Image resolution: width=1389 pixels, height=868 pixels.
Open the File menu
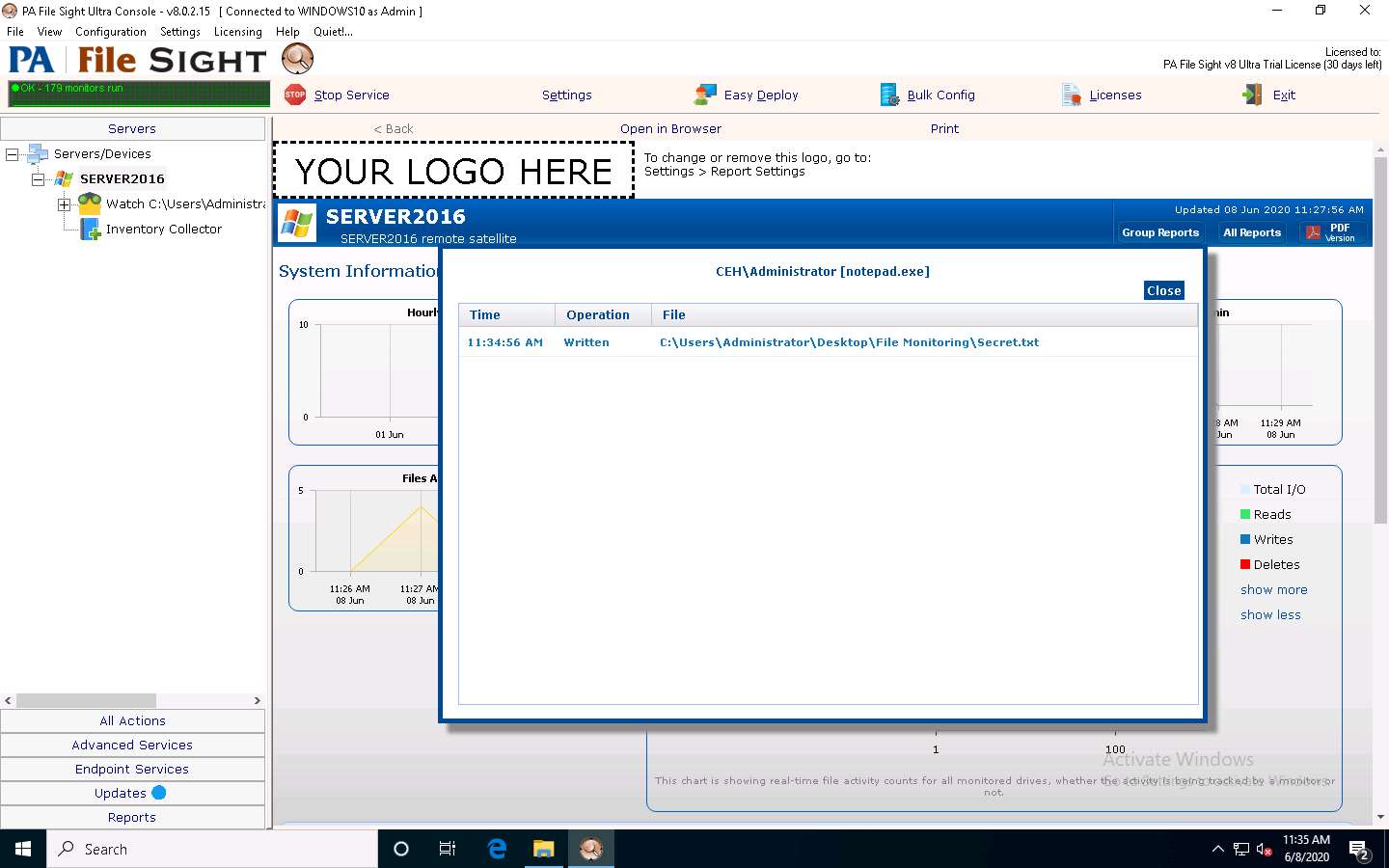[x=15, y=32]
